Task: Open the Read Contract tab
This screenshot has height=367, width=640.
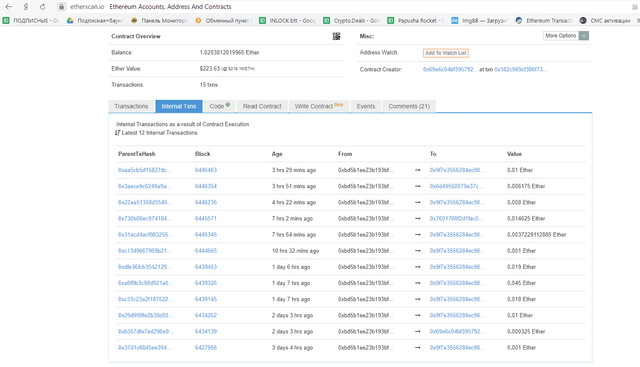Action: (x=262, y=106)
